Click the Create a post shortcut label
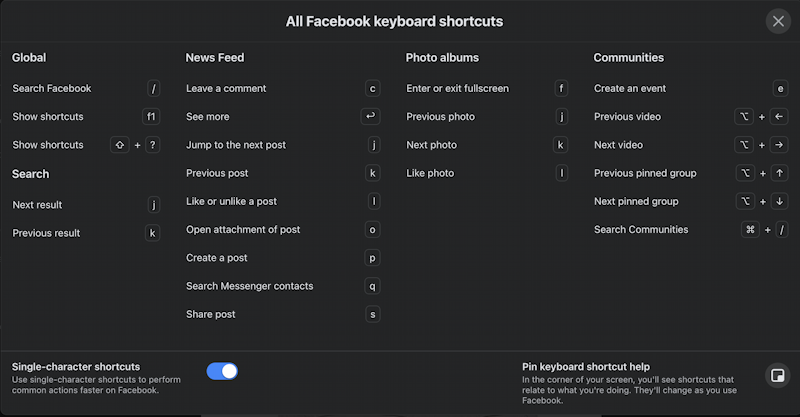Screen dimensions: 800x417 tap(216, 258)
